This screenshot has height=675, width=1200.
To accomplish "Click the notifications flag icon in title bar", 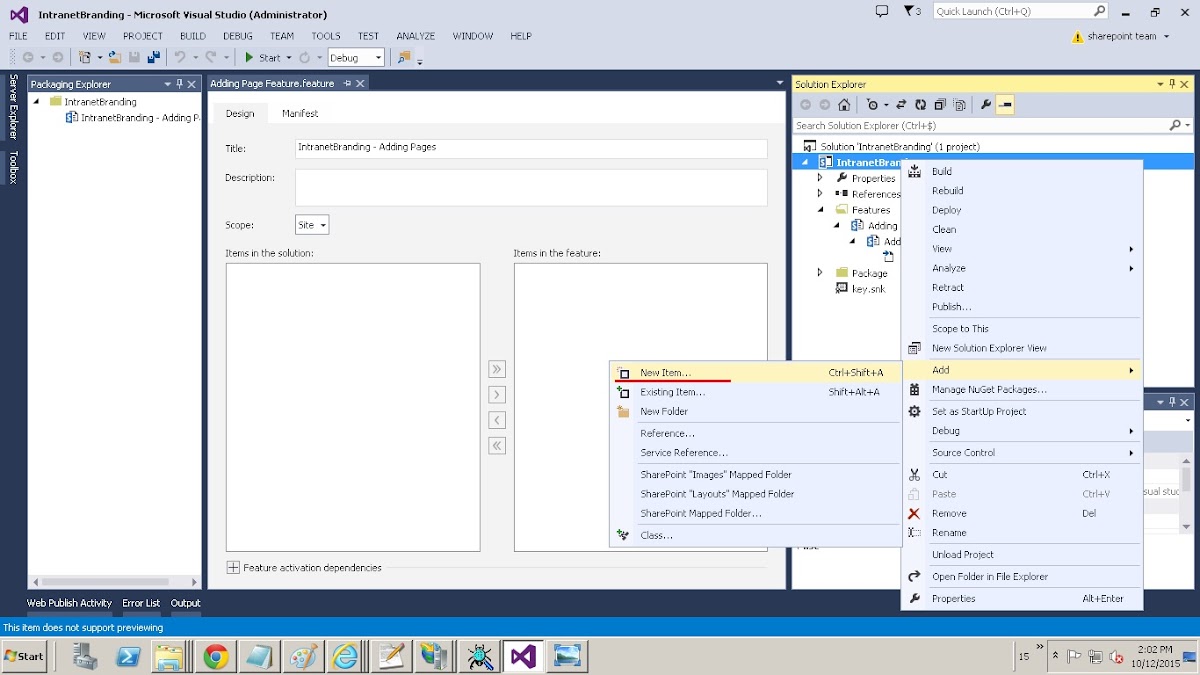I will coord(912,12).
